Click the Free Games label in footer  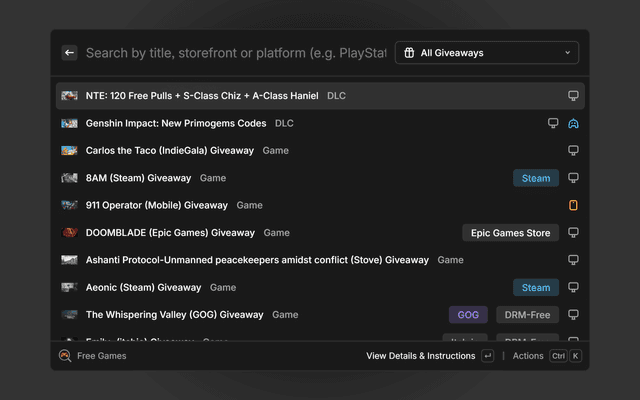point(102,356)
